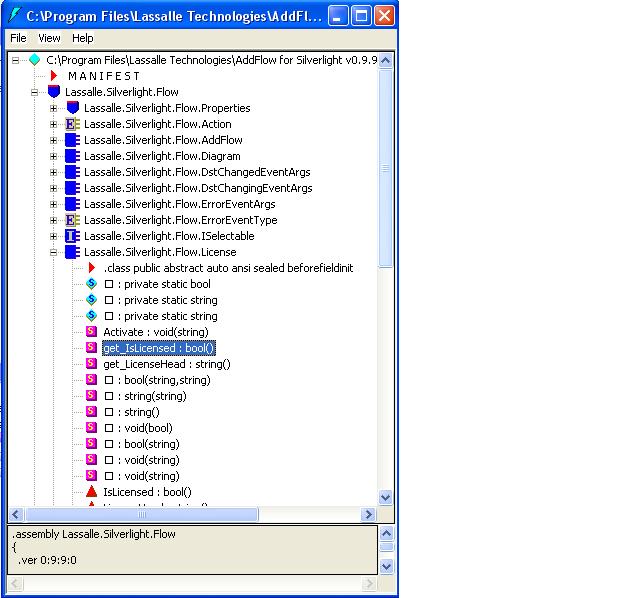Click method icon beside void(bool)

[x=91, y=427]
